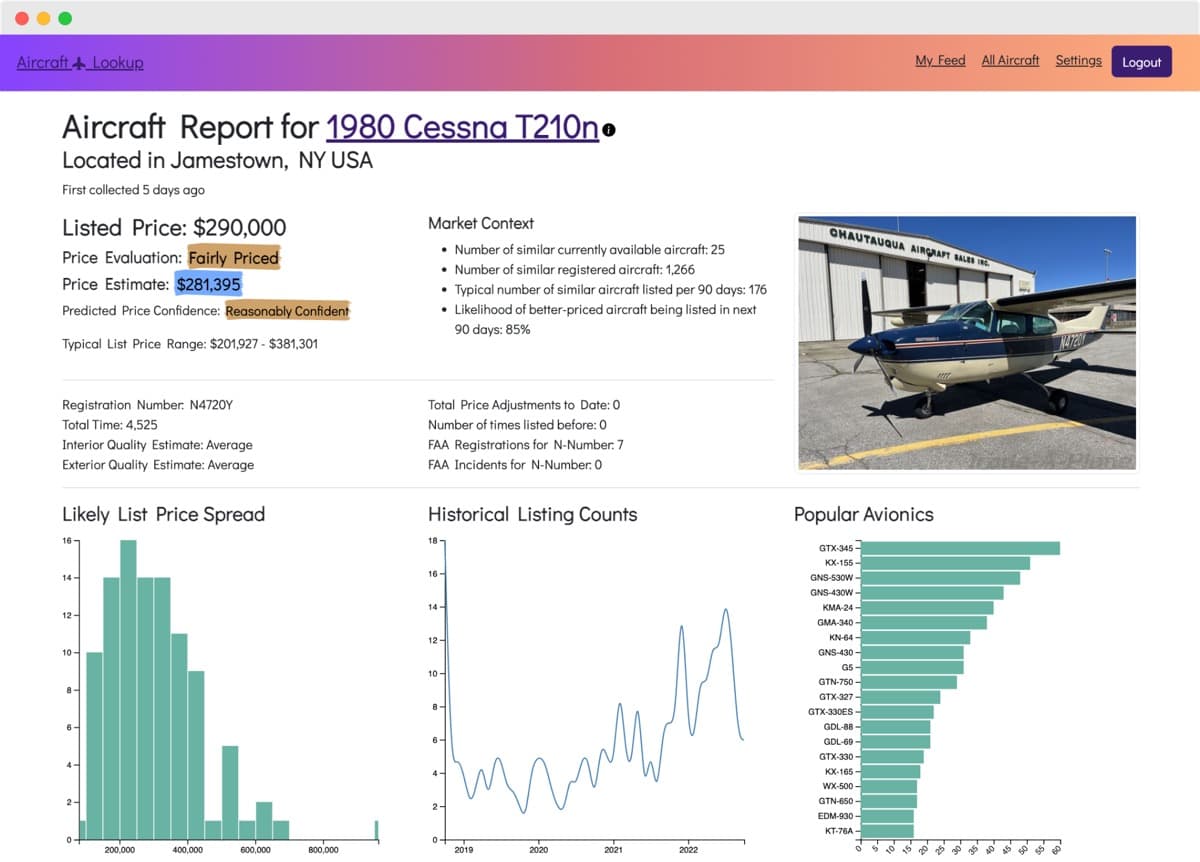Click the "2022" label on the listing counts axis
Screen dimensions: 1200x862
689,851
